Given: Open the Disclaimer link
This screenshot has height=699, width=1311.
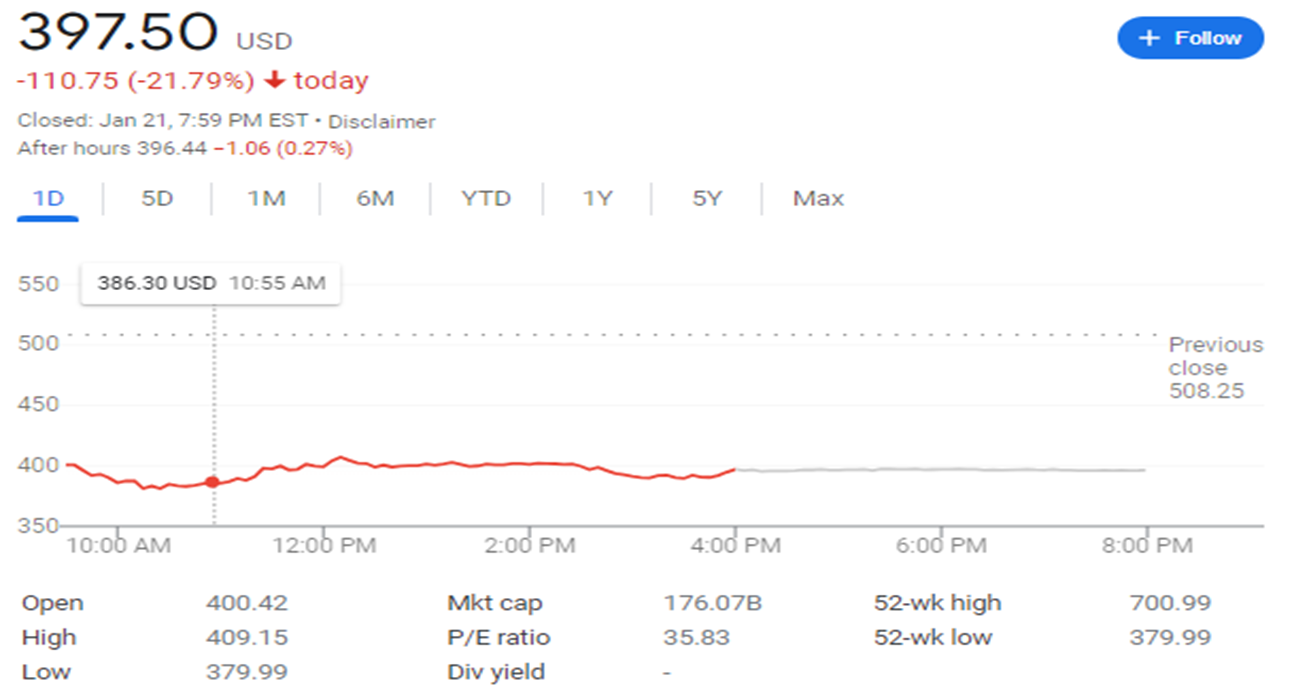Looking at the screenshot, I should tap(382, 122).
